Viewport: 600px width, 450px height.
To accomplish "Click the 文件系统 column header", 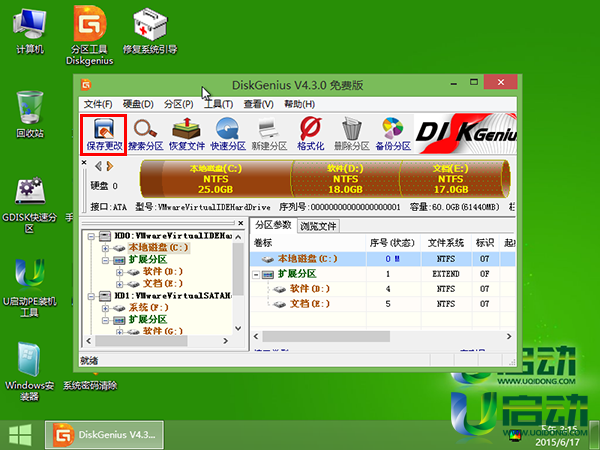I will (446, 243).
